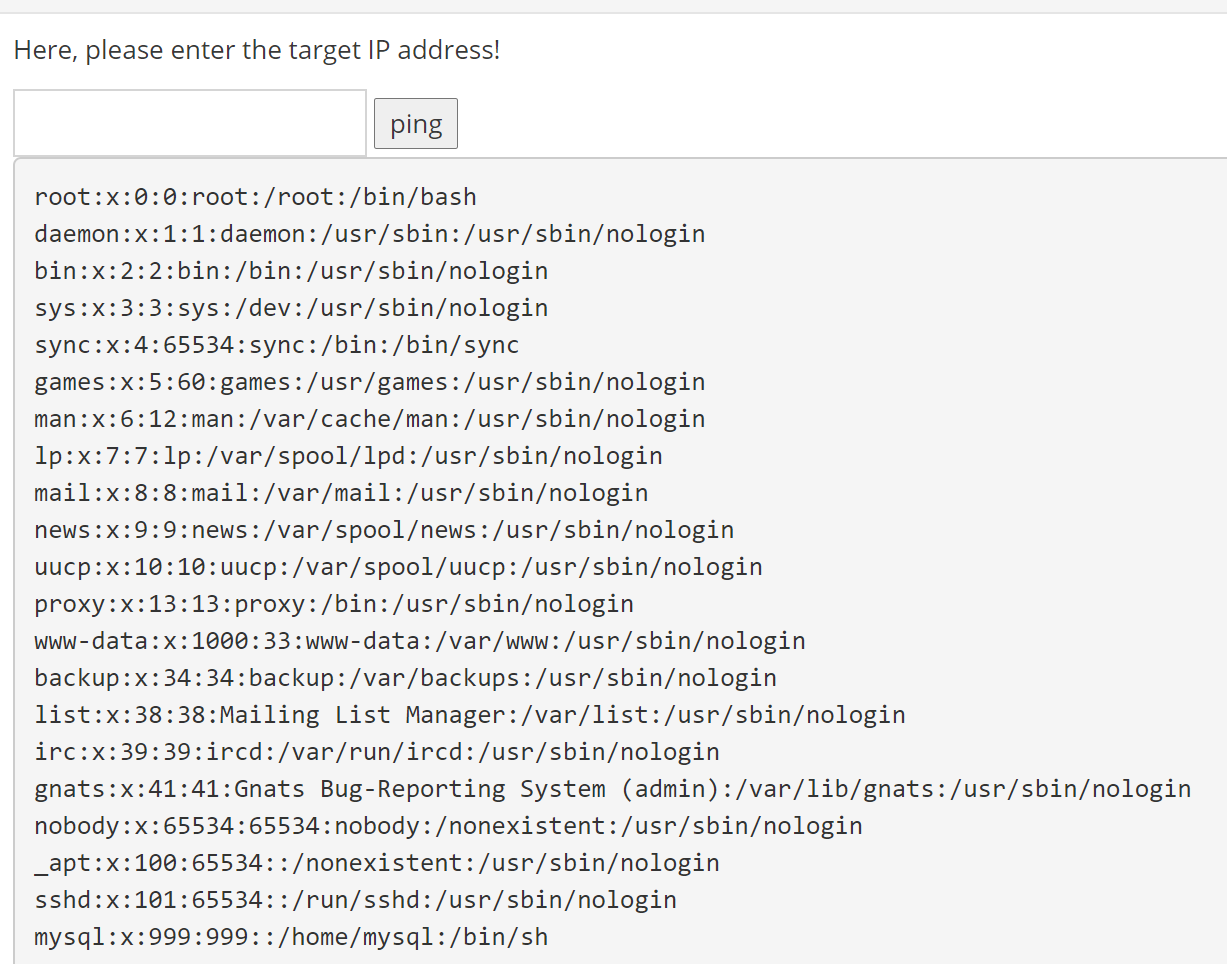The height and width of the screenshot is (964, 1227).
Task: Click the "Here, please enter the target IP address!" text
Action: (257, 50)
